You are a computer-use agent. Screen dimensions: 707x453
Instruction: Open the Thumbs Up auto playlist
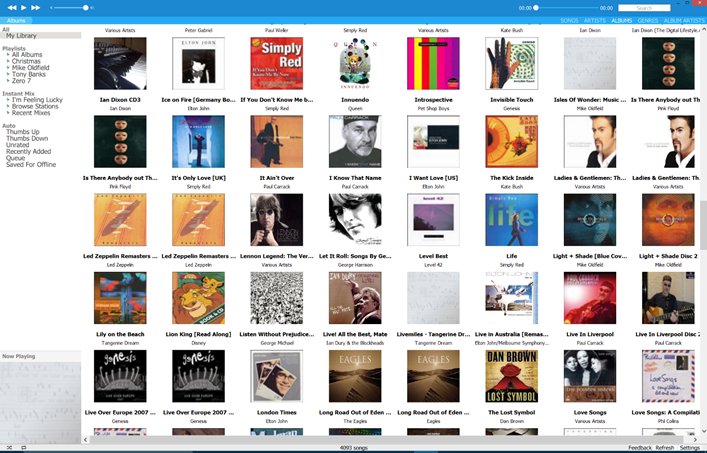click(x=23, y=132)
